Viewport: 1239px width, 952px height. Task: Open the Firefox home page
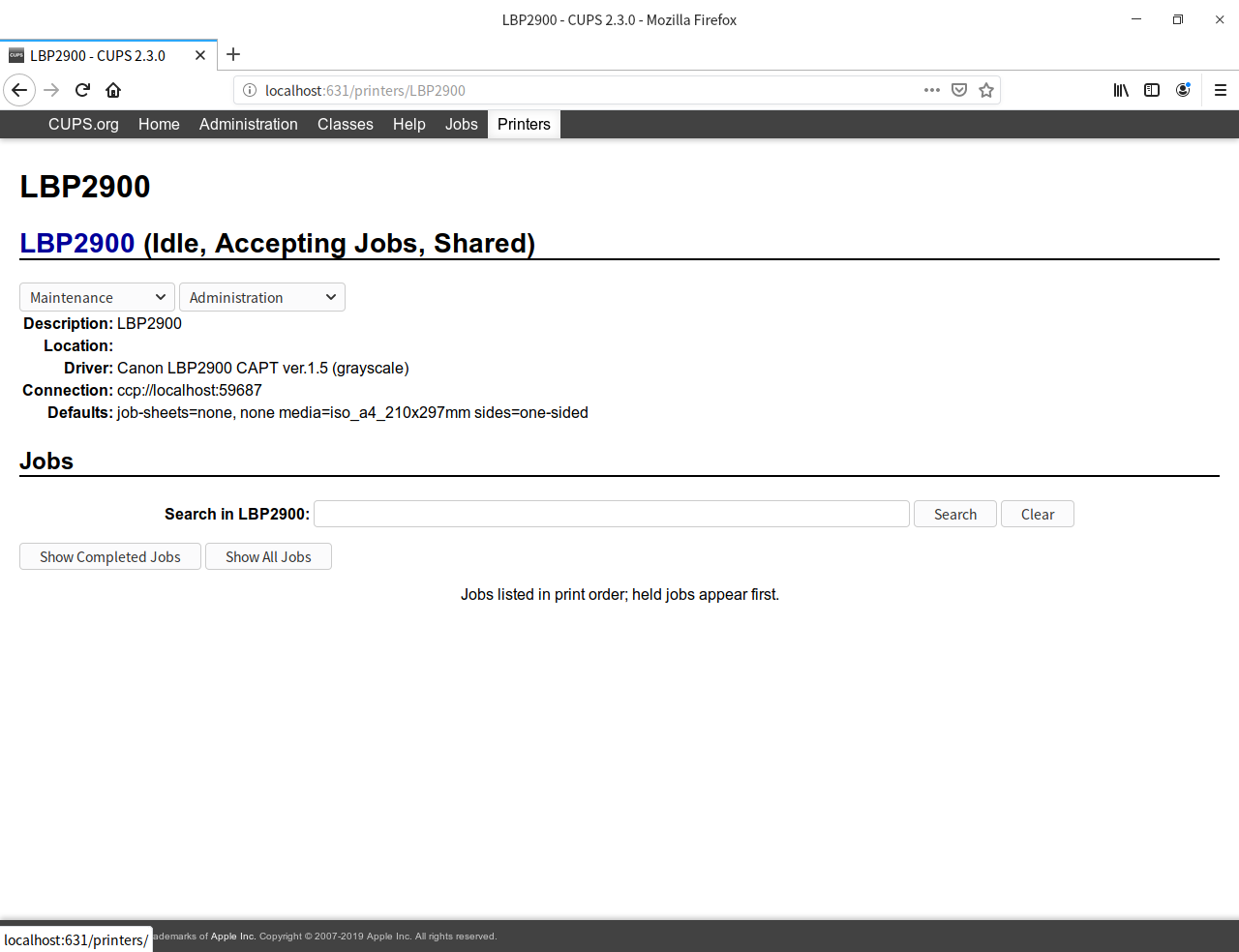click(113, 90)
